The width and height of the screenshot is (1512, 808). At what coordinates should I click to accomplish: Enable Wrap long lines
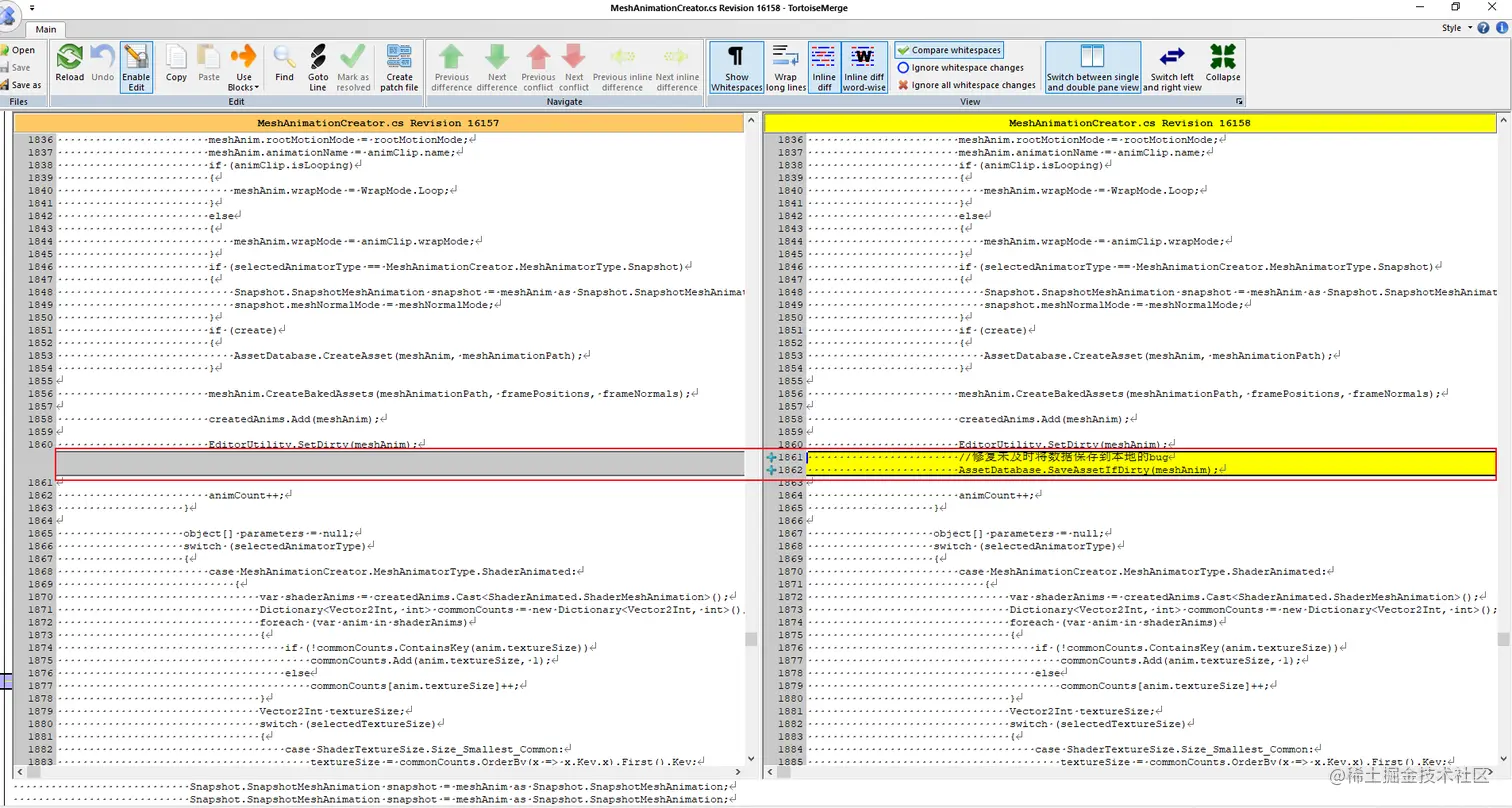pyautogui.click(x=785, y=66)
